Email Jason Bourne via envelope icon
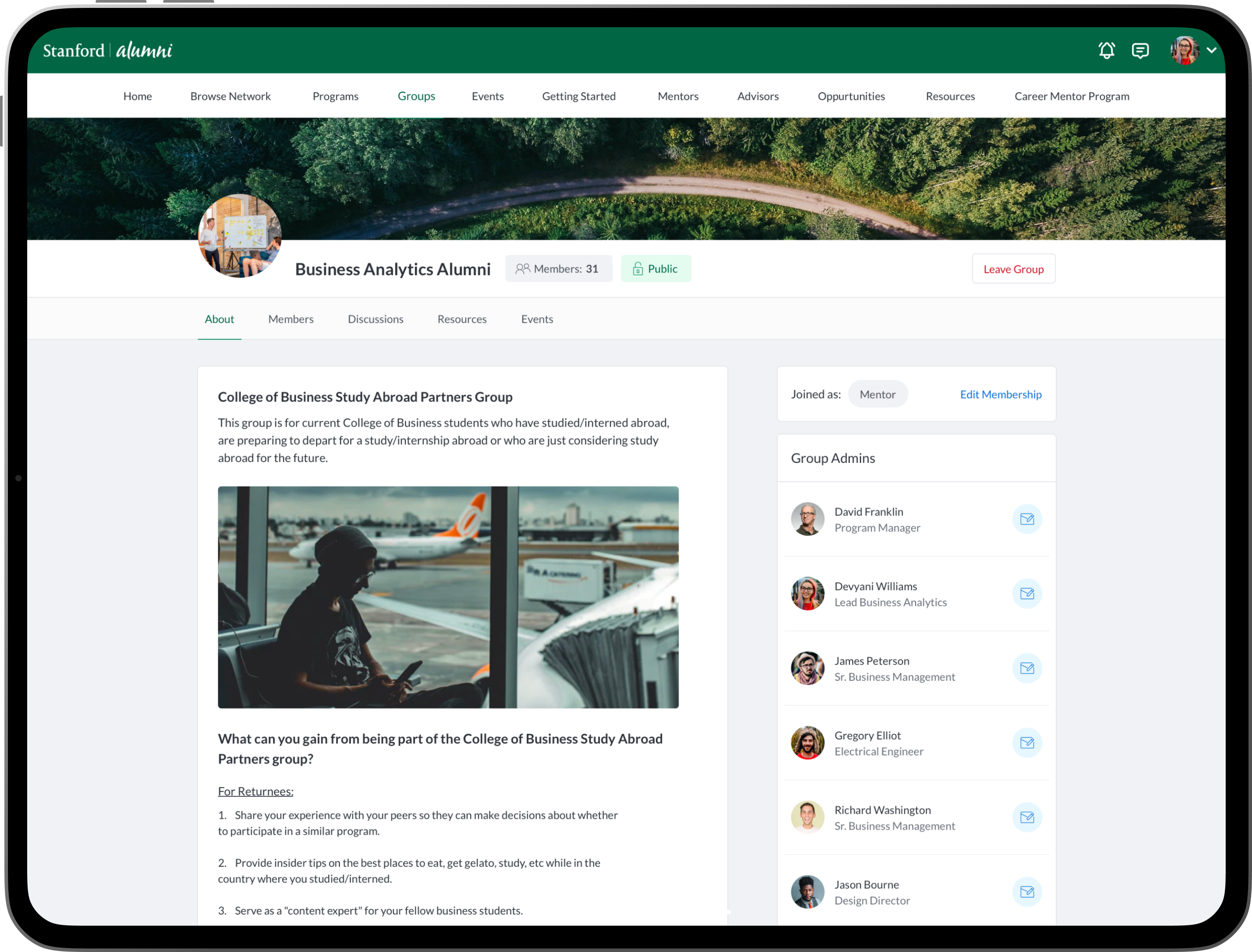This screenshot has width=1252, height=952. point(1027,892)
